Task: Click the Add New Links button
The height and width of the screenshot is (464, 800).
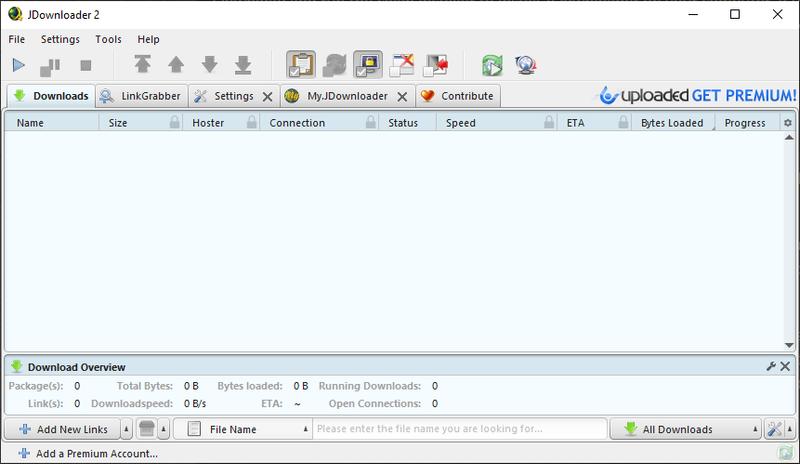Action: tap(63, 429)
